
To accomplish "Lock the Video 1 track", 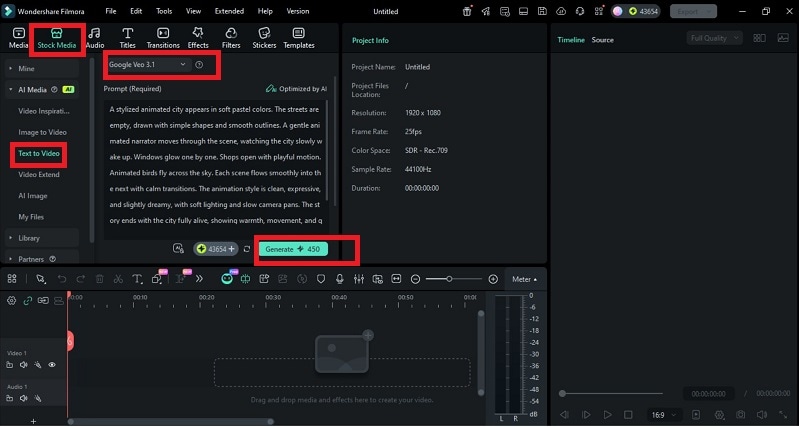I will [10, 365].
